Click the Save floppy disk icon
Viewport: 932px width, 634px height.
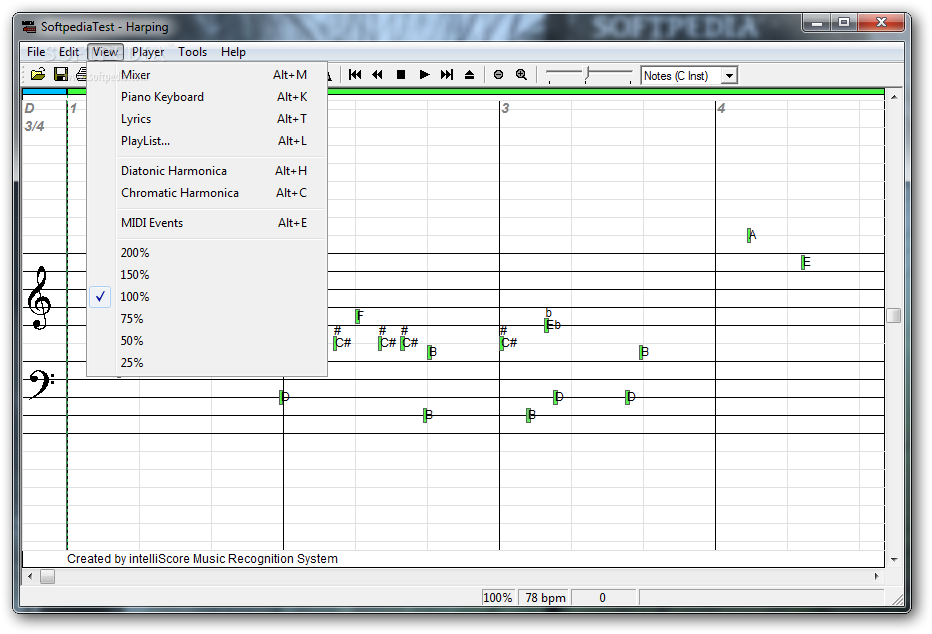pyautogui.click(x=61, y=74)
